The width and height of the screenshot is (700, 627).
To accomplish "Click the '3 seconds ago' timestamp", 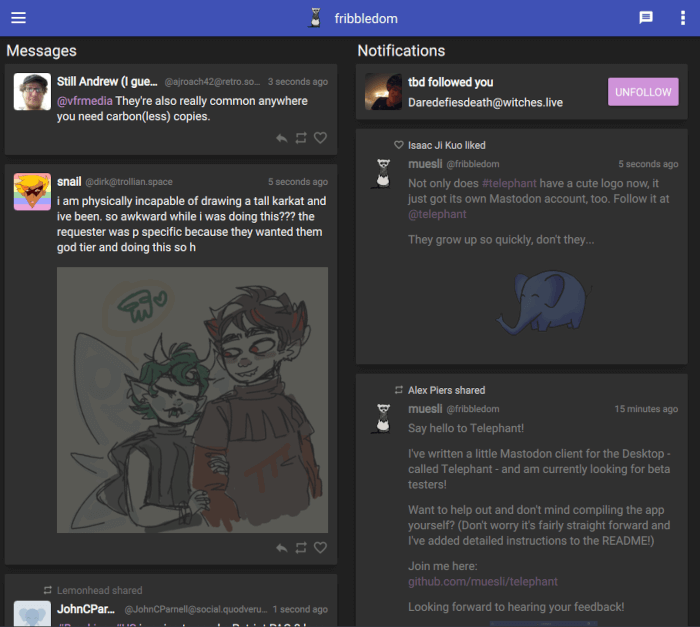I will [x=298, y=82].
